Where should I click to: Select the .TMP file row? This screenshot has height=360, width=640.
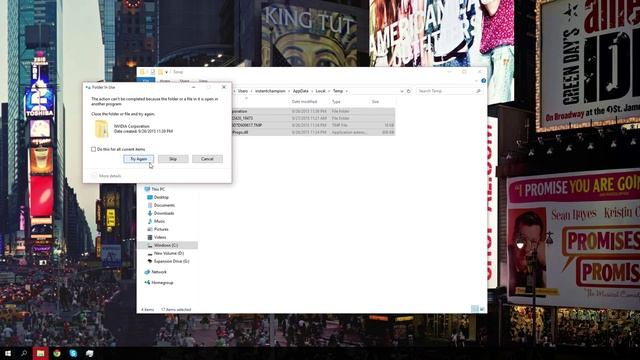tap(313, 125)
